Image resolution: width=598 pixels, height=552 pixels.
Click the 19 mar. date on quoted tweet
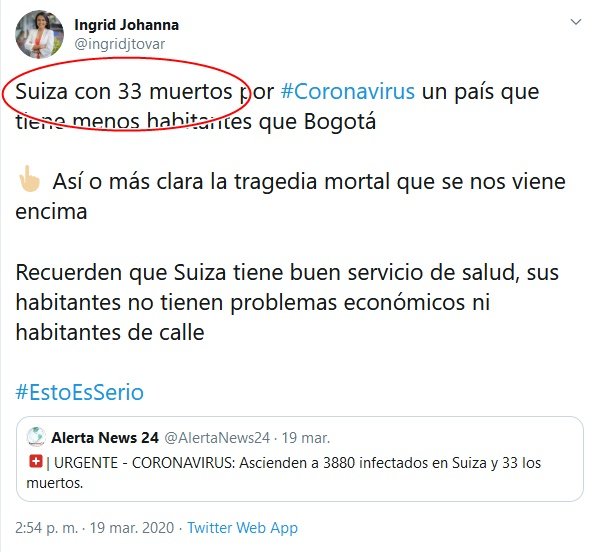click(x=305, y=438)
